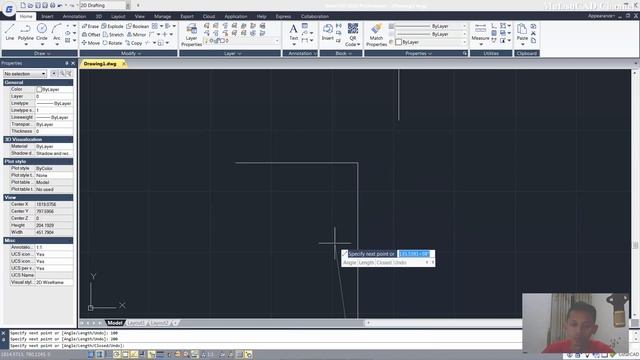
Task: Click the Insert block icon
Action: [x=328, y=32]
